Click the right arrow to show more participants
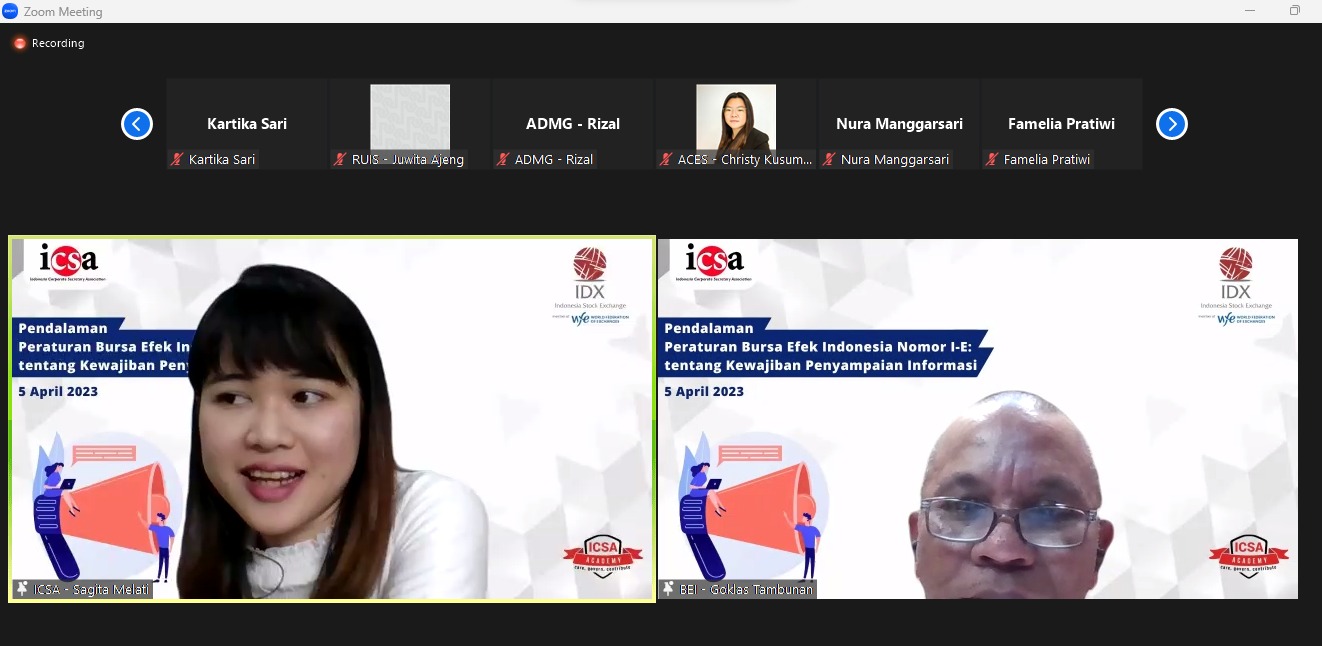 (x=1171, y=124)
